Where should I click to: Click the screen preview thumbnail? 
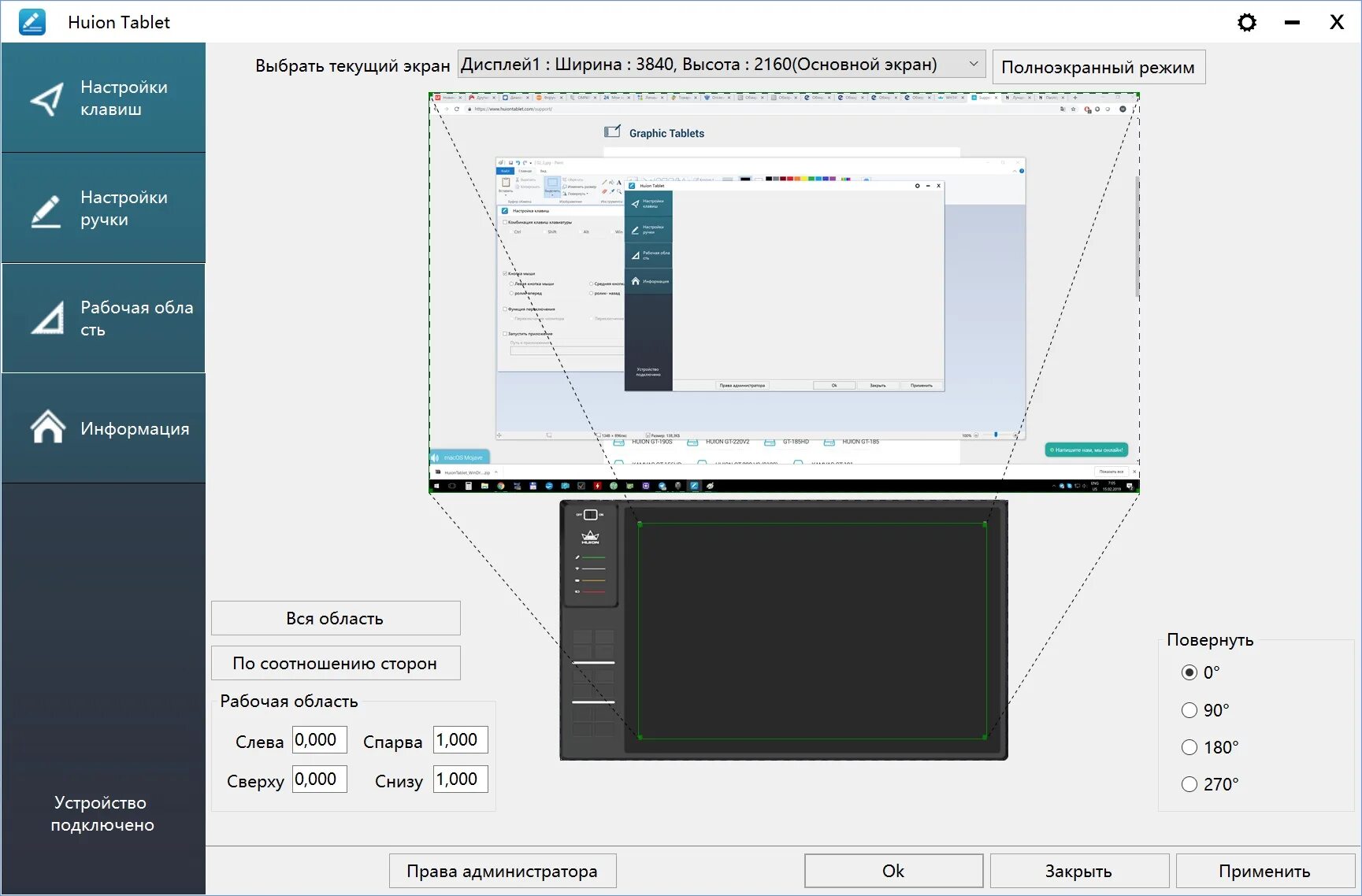[784, 293]
